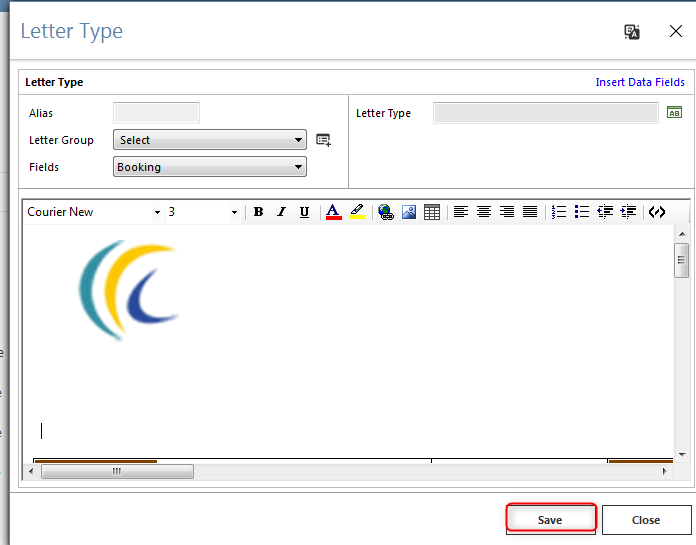Click the Save button
Viewport: 696px width, 545px height.
tap(550, 520)
